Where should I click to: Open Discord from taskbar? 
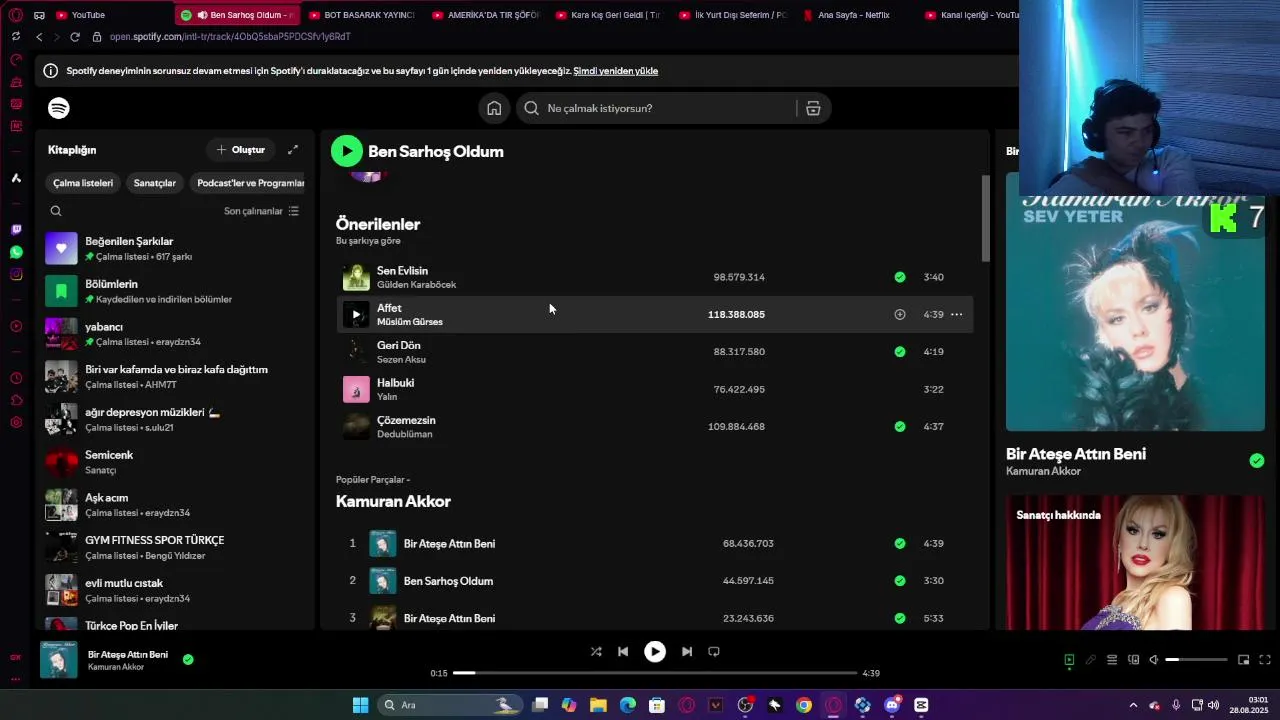[x=892, y=705]
